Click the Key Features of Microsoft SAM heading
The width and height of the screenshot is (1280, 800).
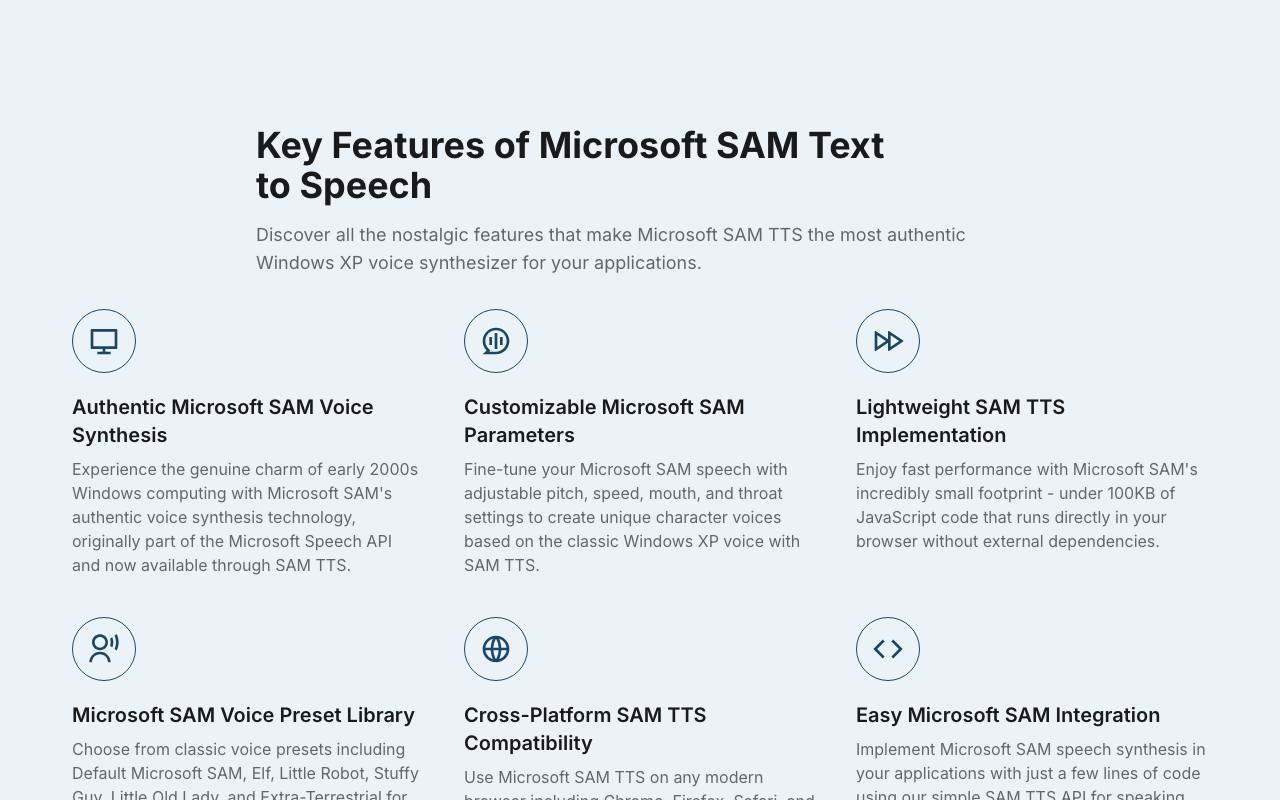(x=570, y=165)
